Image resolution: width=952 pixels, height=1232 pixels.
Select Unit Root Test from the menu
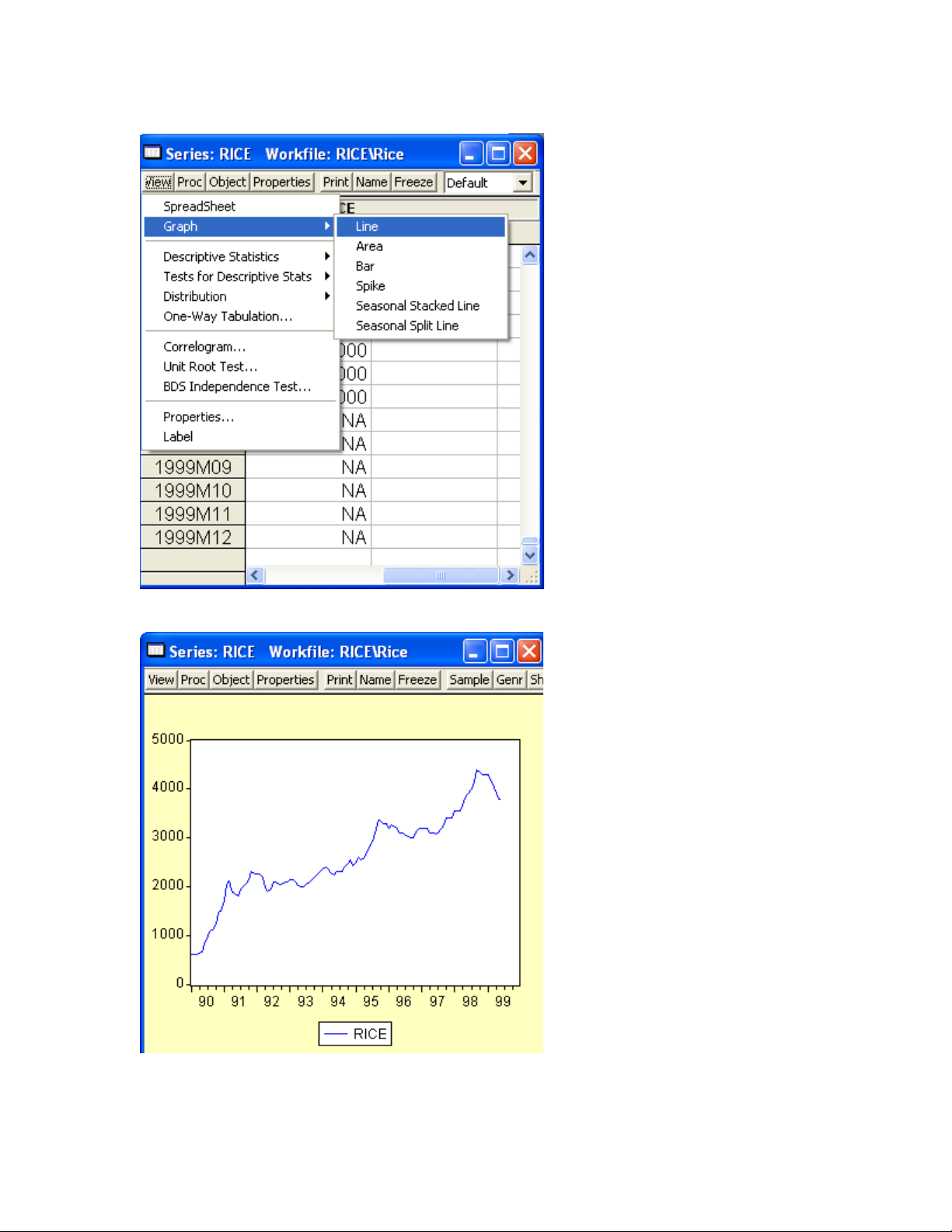(241, 366)
